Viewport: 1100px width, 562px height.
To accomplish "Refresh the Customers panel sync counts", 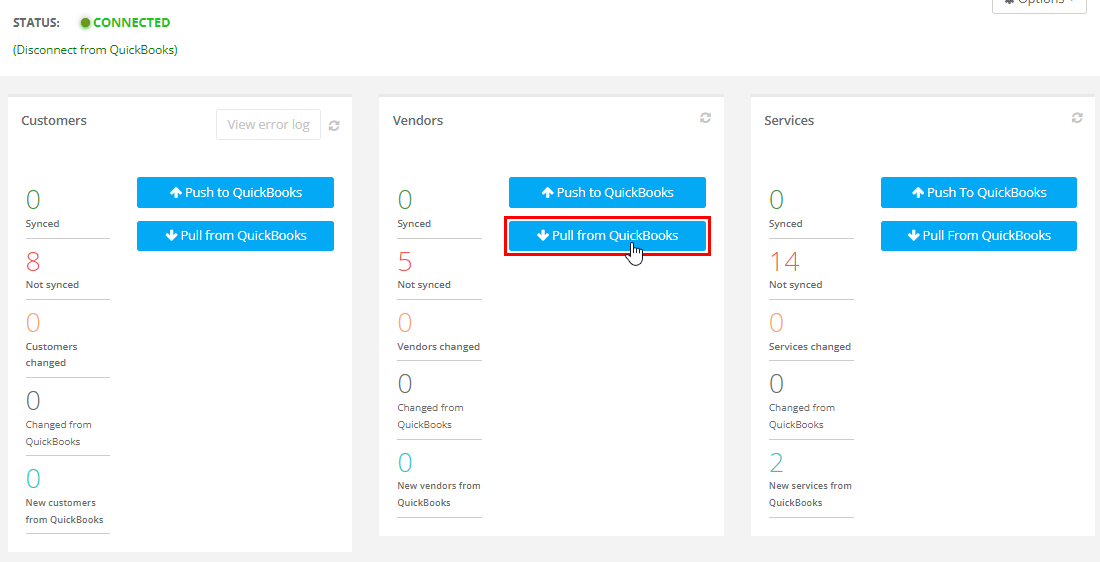I will (x=334, y=126).
